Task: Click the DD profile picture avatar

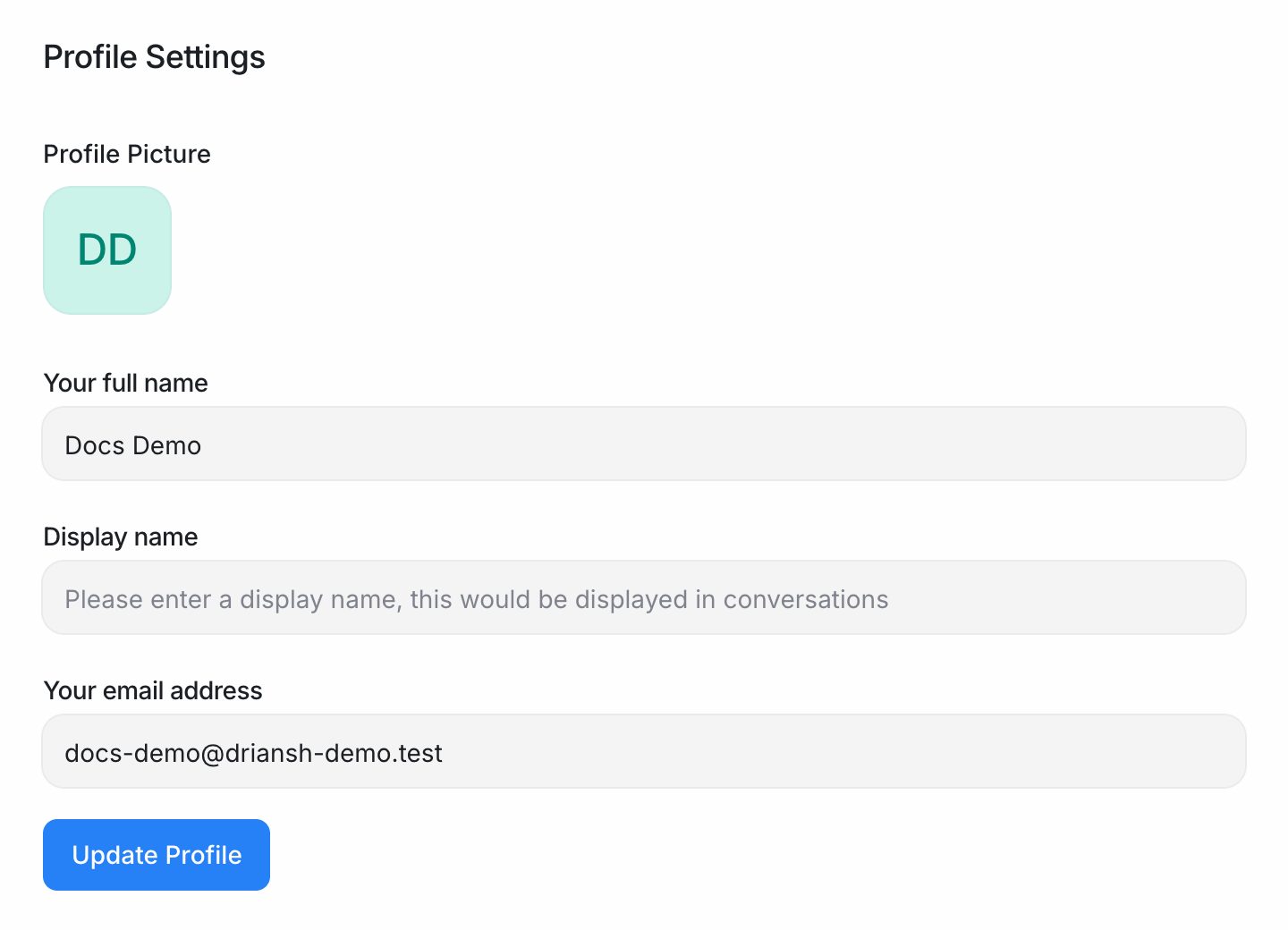Action: [107, 250]
